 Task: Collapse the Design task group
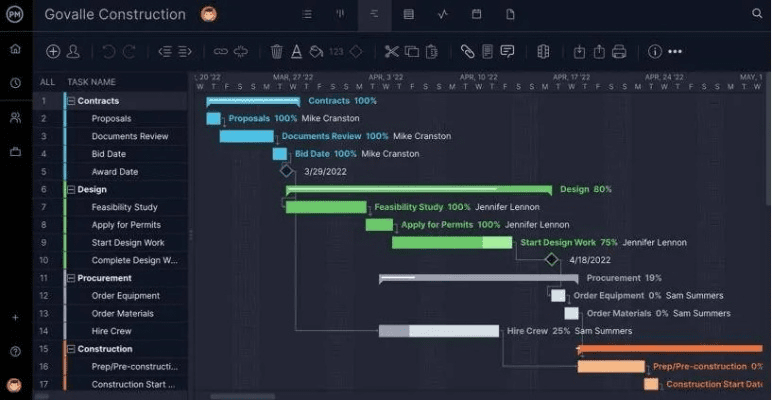tap(71, 189)
